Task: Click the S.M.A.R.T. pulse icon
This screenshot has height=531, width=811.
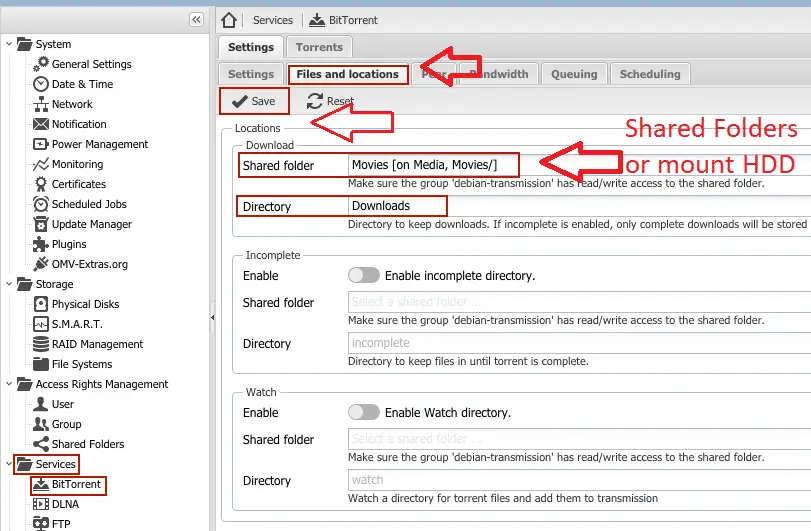Action: point(41,324)
